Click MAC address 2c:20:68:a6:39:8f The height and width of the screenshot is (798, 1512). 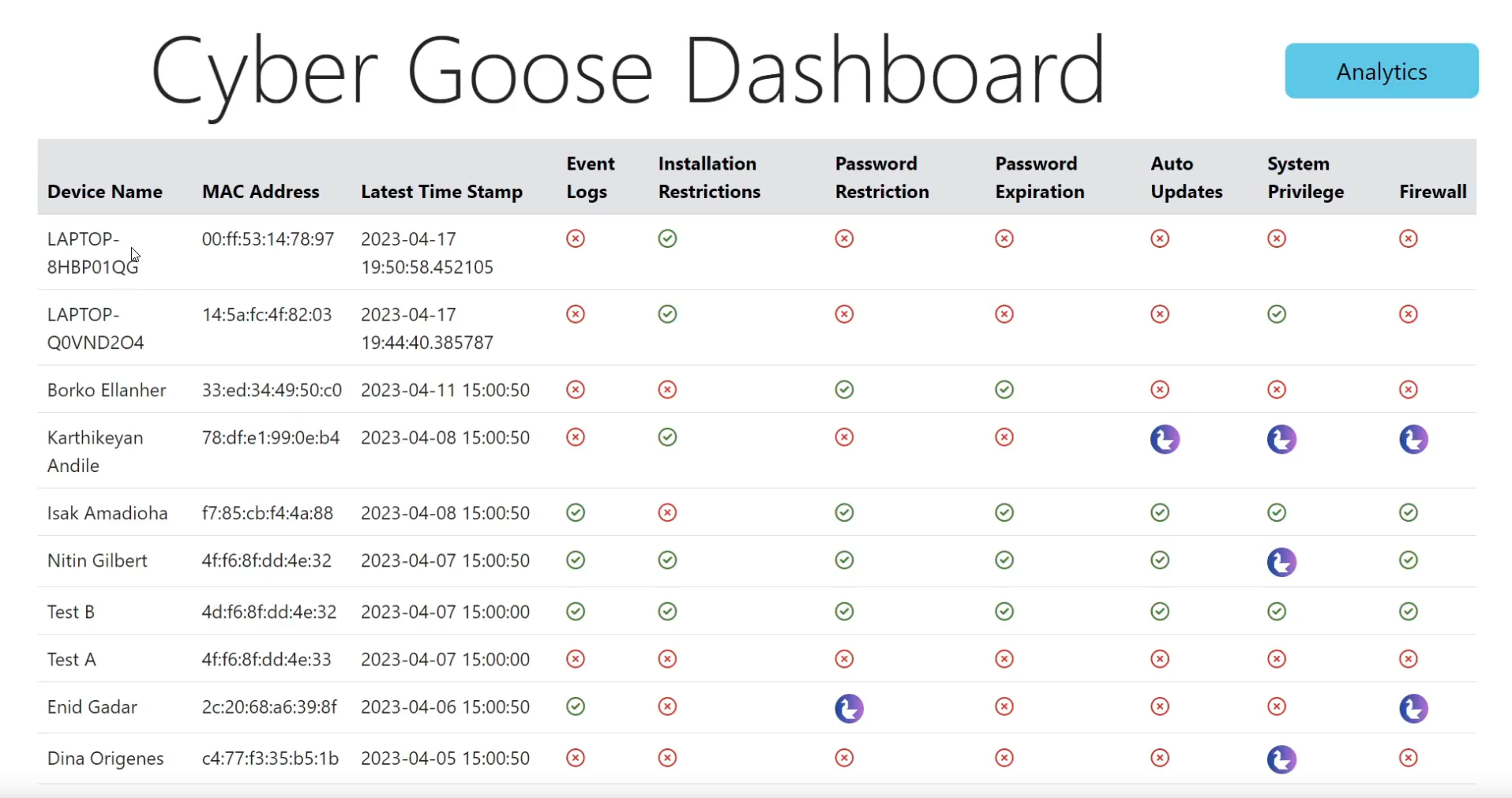tap(269, 706)
